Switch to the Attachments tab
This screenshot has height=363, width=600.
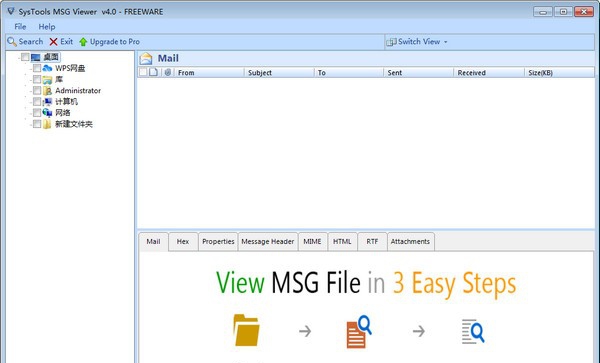[x=410, y=242]
